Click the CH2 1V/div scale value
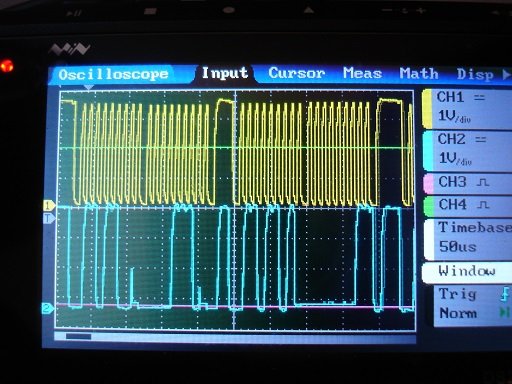 click(x=455, y=158)
